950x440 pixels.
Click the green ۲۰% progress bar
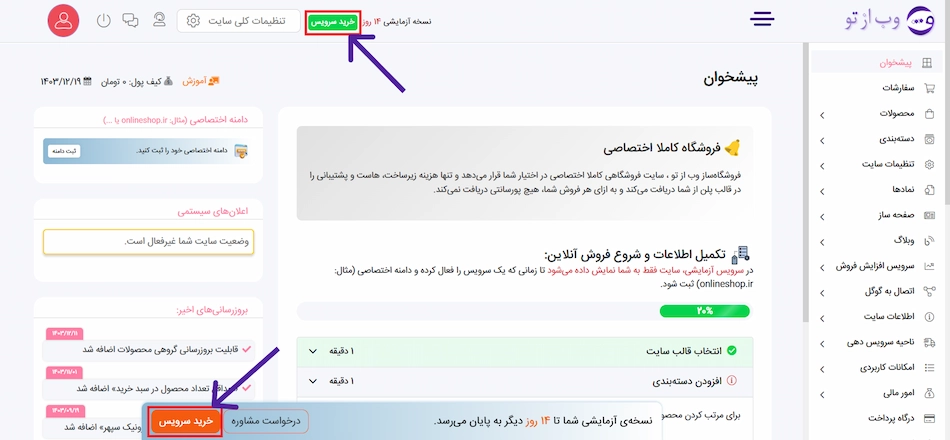(704, 311)
